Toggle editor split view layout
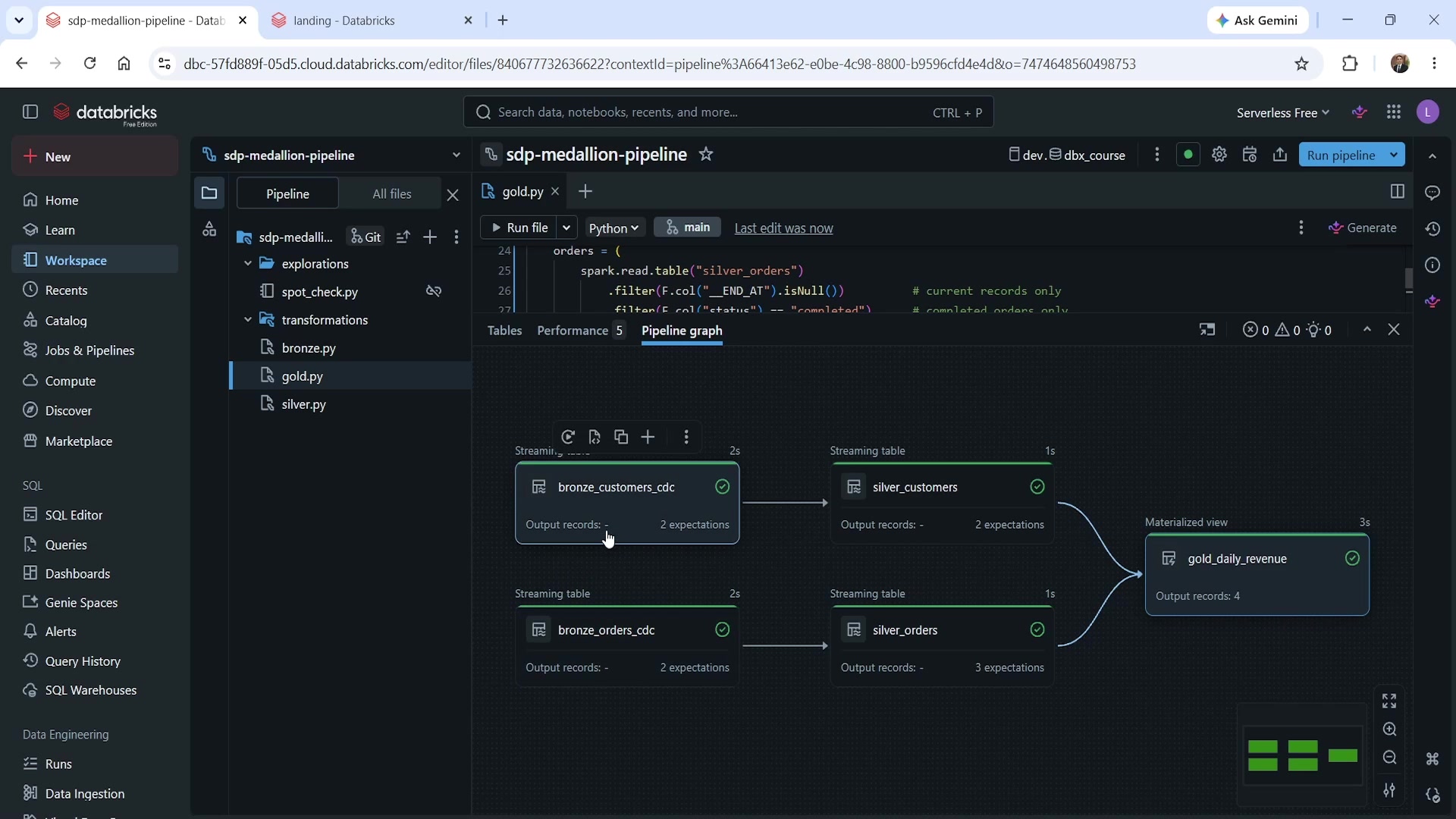 pos(1398,191)
